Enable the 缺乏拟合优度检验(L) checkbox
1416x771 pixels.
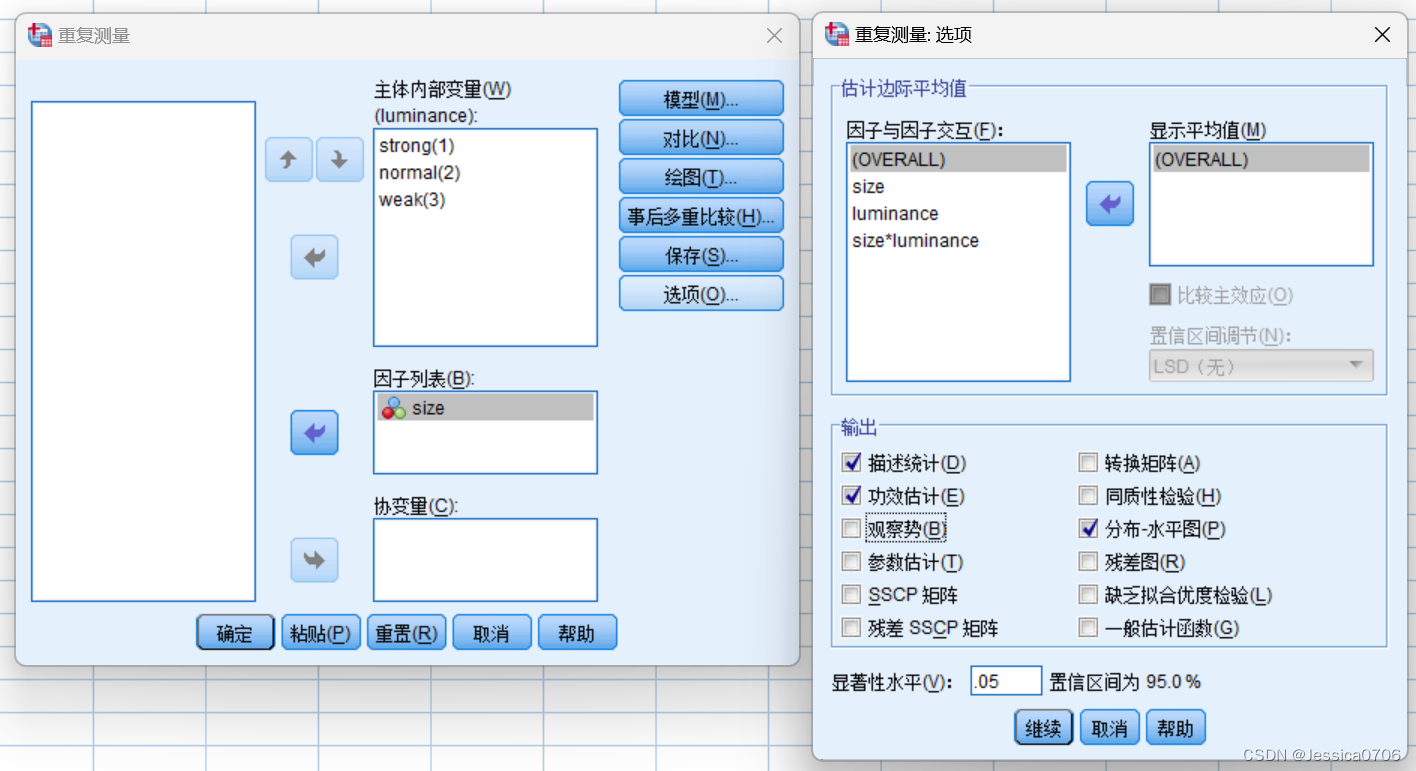(1088, 595)
